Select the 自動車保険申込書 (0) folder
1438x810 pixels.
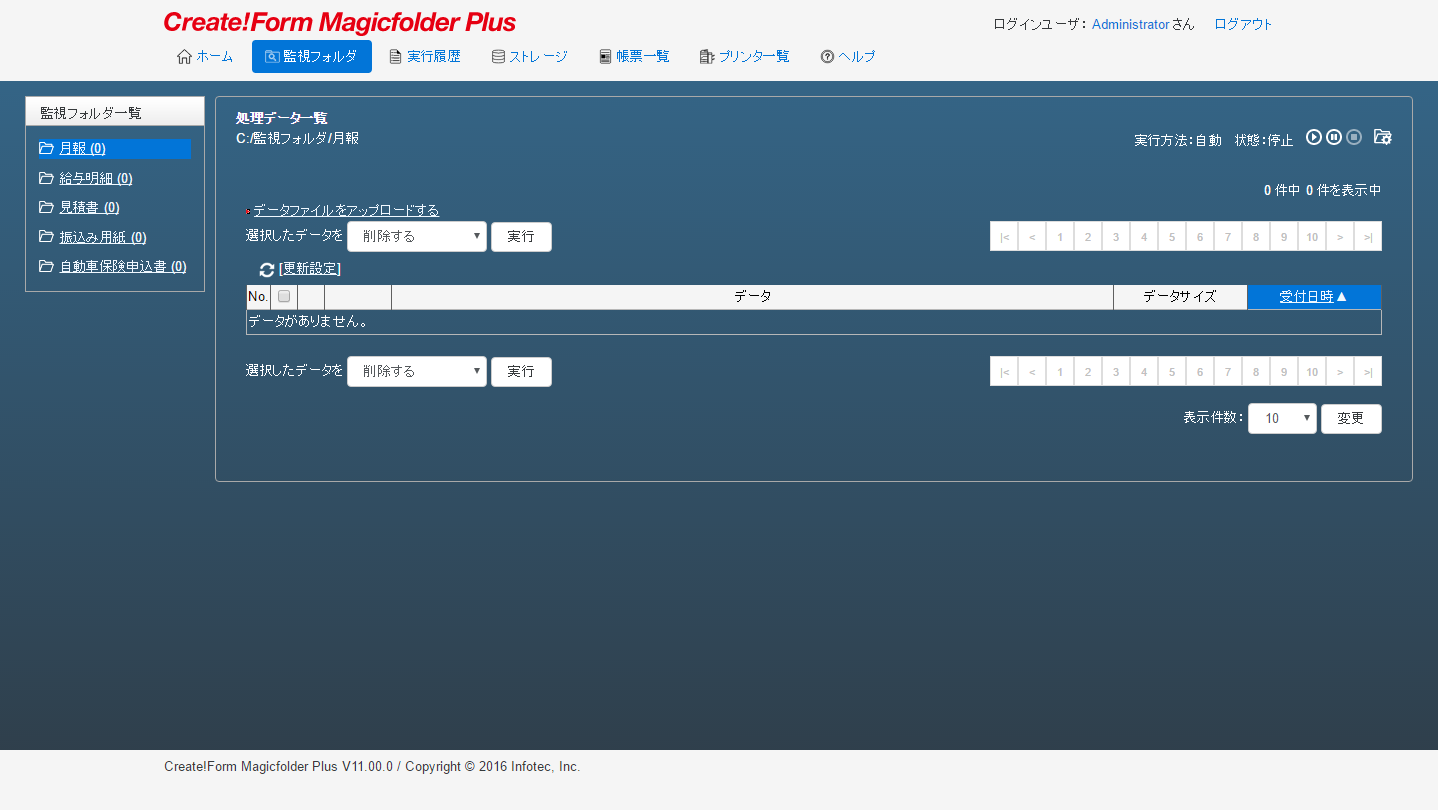123,267
